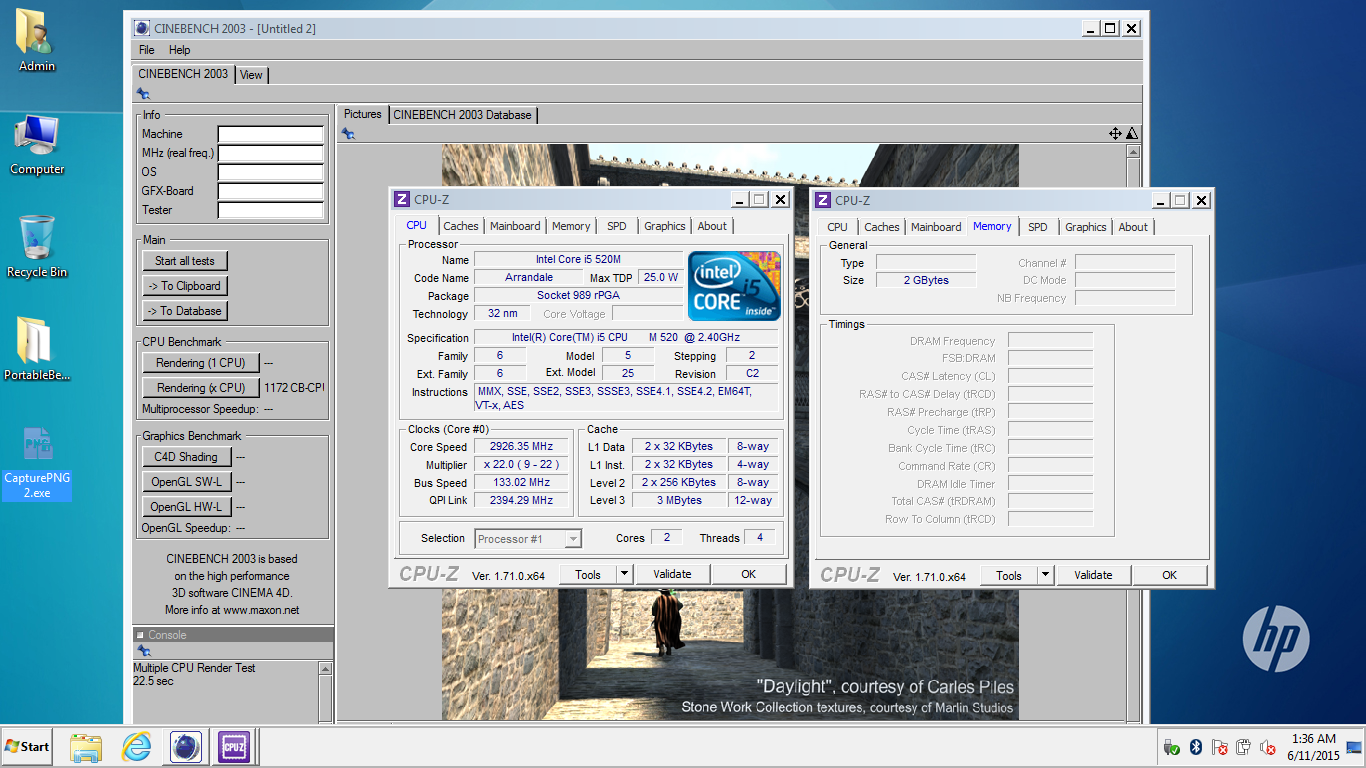Select the Pictures tab
The height and width of the screenshot is (768, 1366).
(x=363, y=114)
